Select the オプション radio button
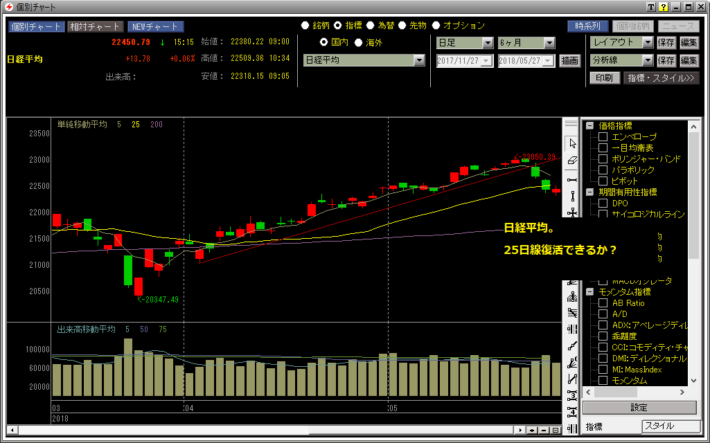Image resolution: width=710 pixels, height=443 pixels. point(436,26)
